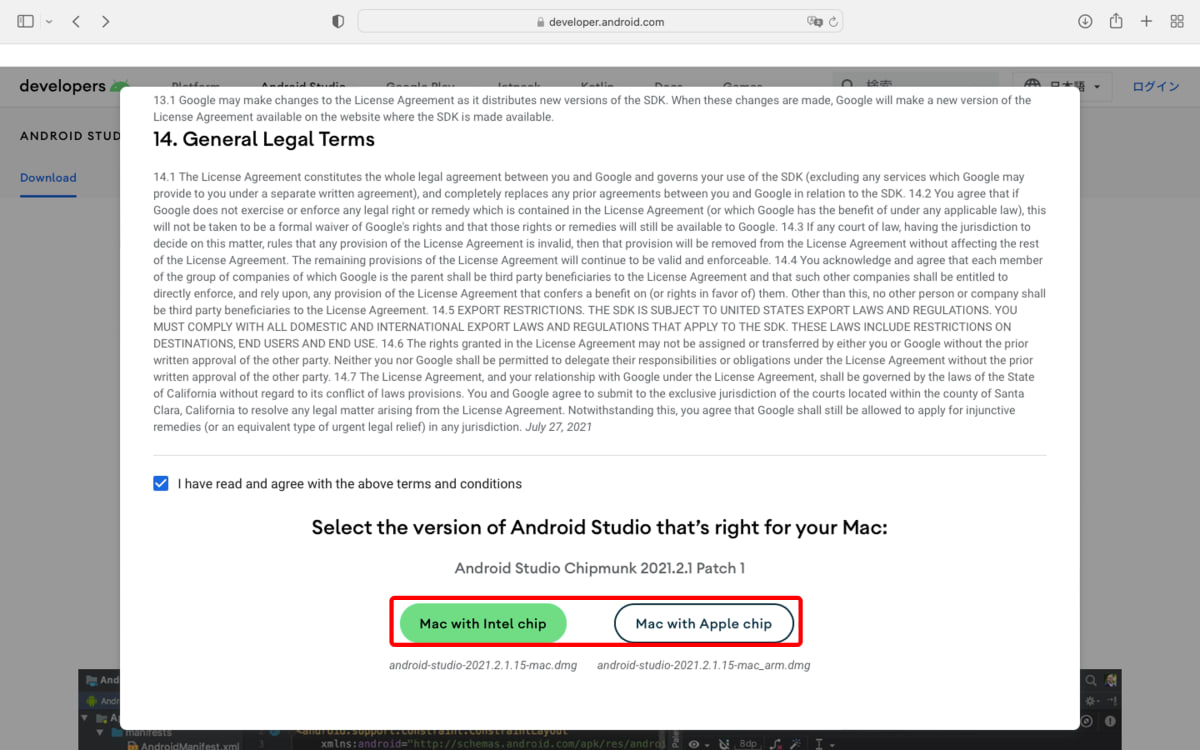Viewport: 1200px width, 750px height.
Task: Click the July 27, 2021 date text
Action: click(x=559, y=427)
